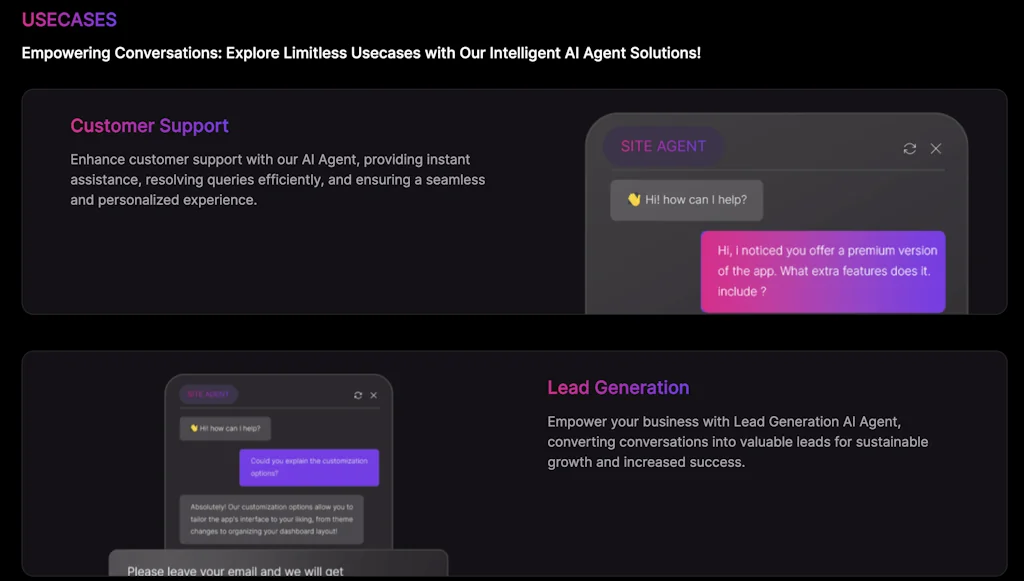Open the Customer Support heading
This screenshot has width=1024, height=581.
pos(149,126)
